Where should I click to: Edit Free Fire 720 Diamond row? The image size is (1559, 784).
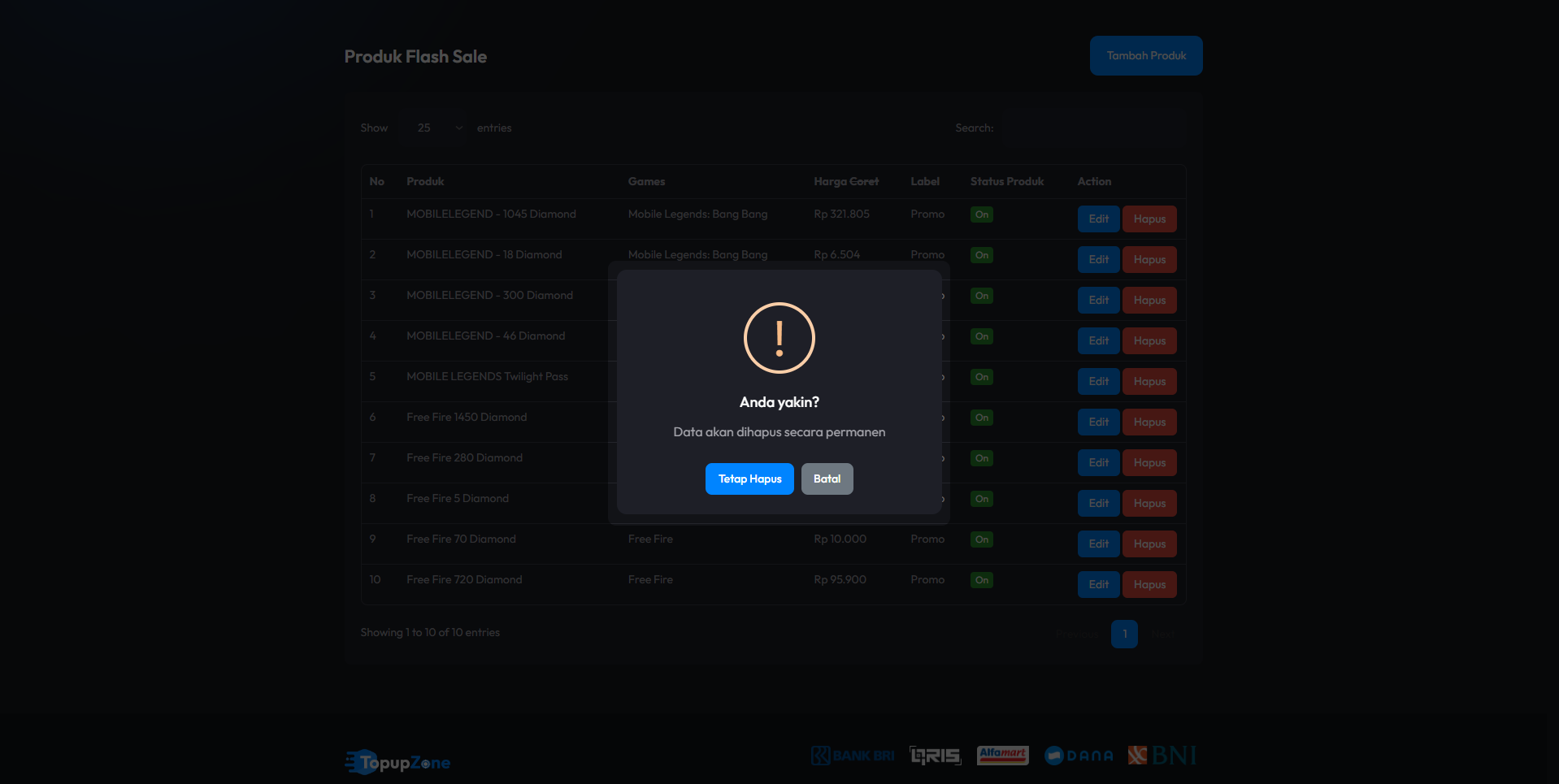tap(1098, 584)
